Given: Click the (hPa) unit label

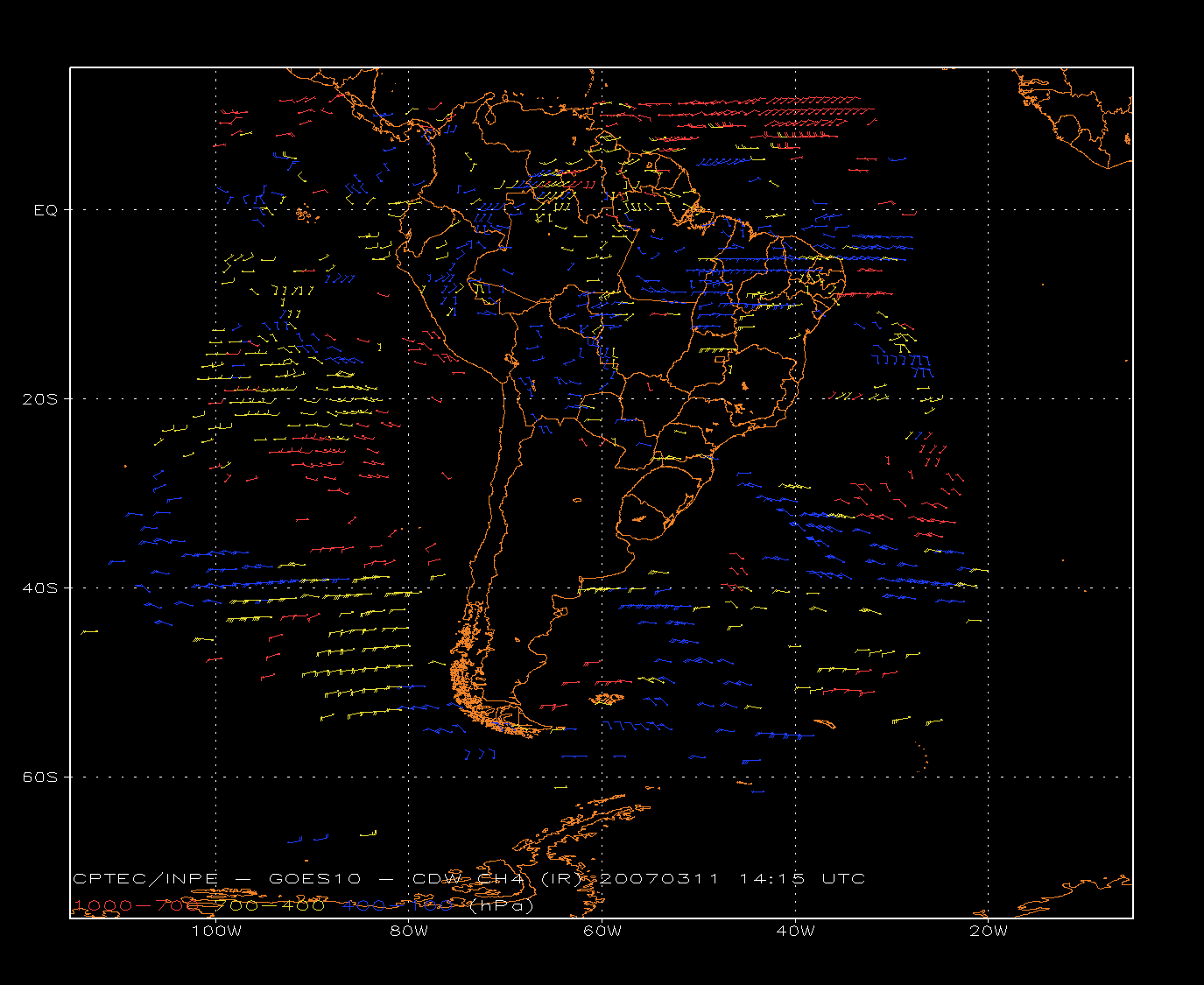Looking at the screenshot, I should coord(502,905).
